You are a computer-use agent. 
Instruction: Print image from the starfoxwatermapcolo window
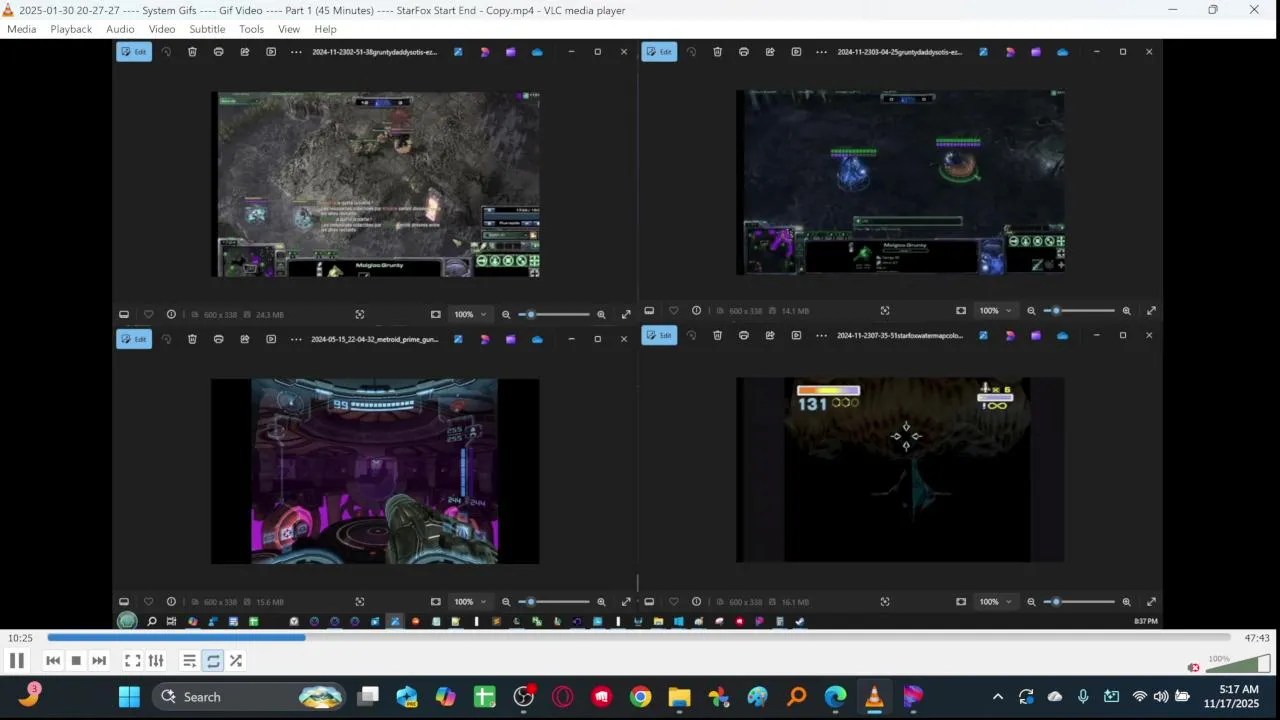743,335
